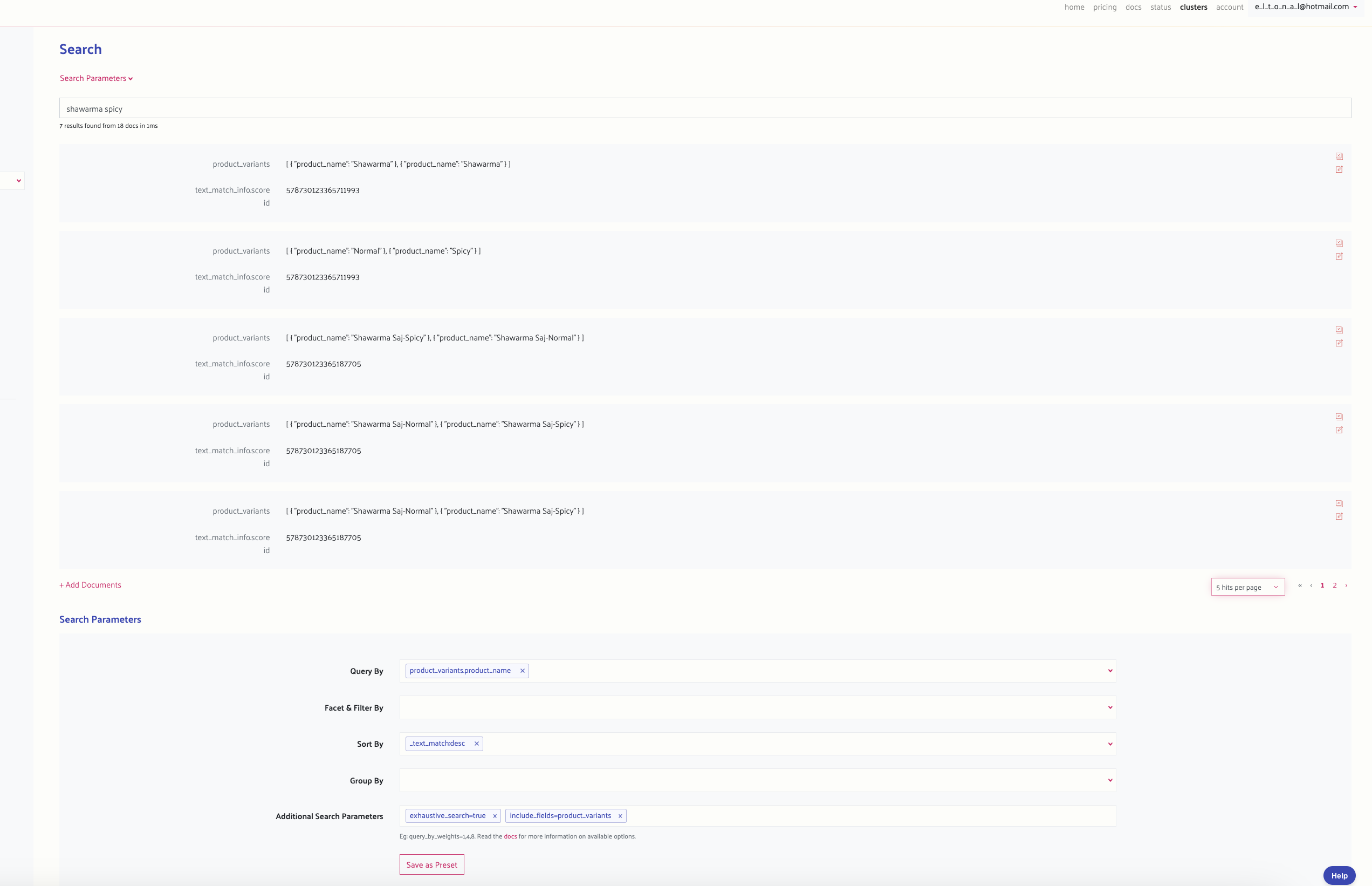Go to previous page with chevron icon
The height and width of the screenshot is (886, 1372).
tap(1311, 585)
